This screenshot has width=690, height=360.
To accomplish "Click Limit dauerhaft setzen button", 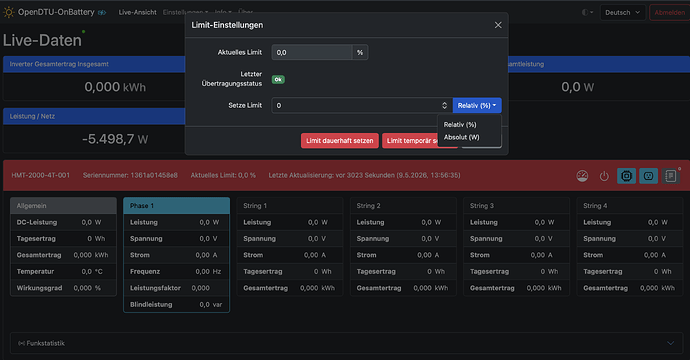I will click(x=340, y=141).
